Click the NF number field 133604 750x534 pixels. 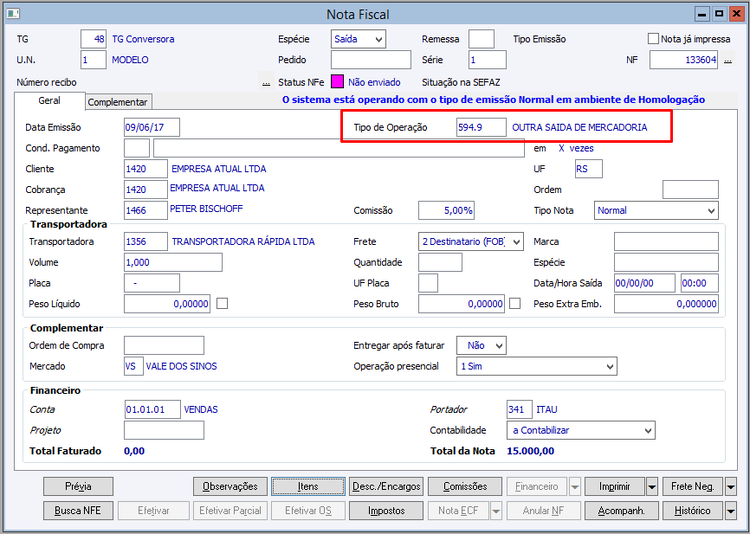684,60
